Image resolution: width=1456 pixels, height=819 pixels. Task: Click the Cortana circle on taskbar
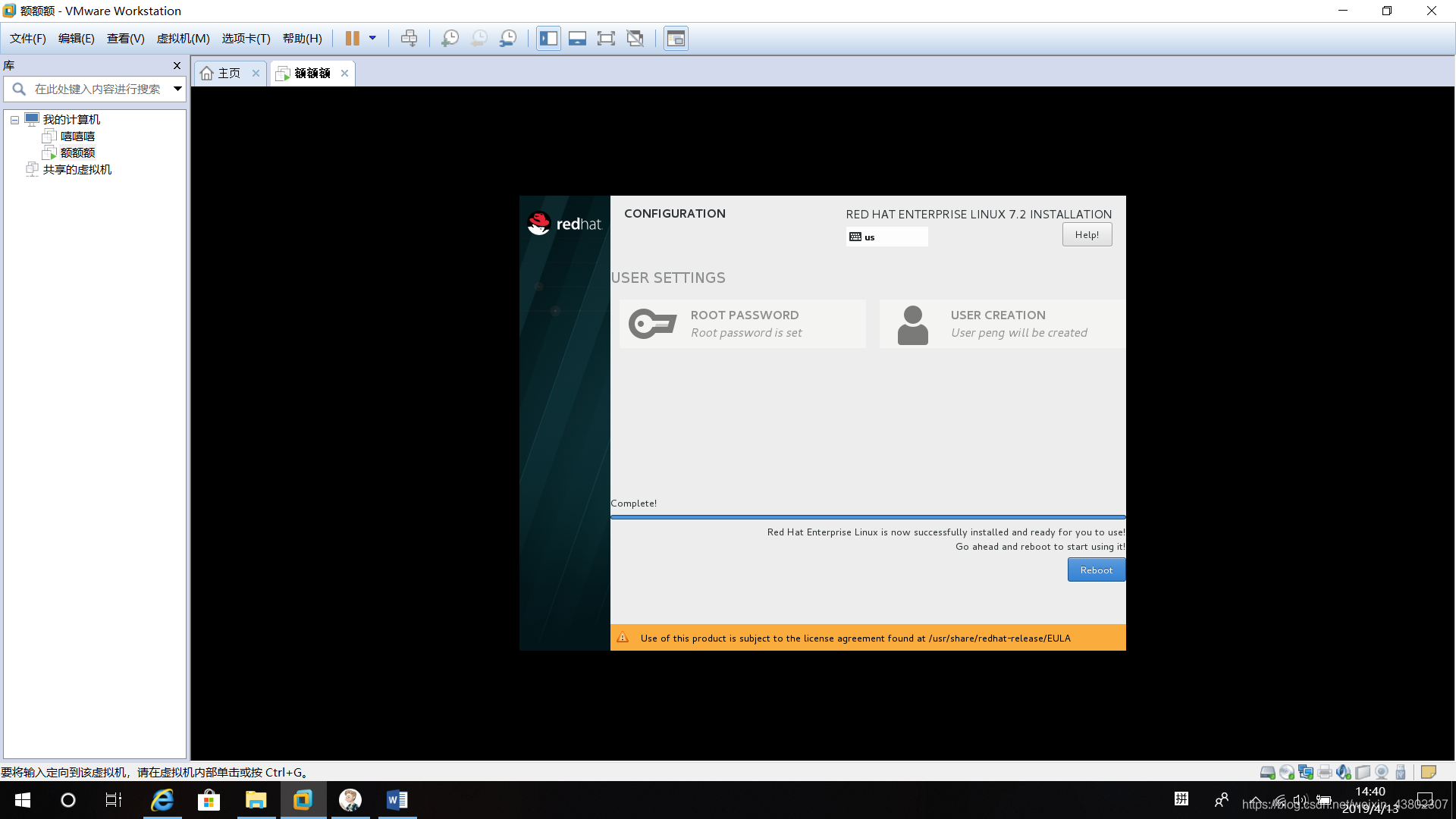(68, 800)
